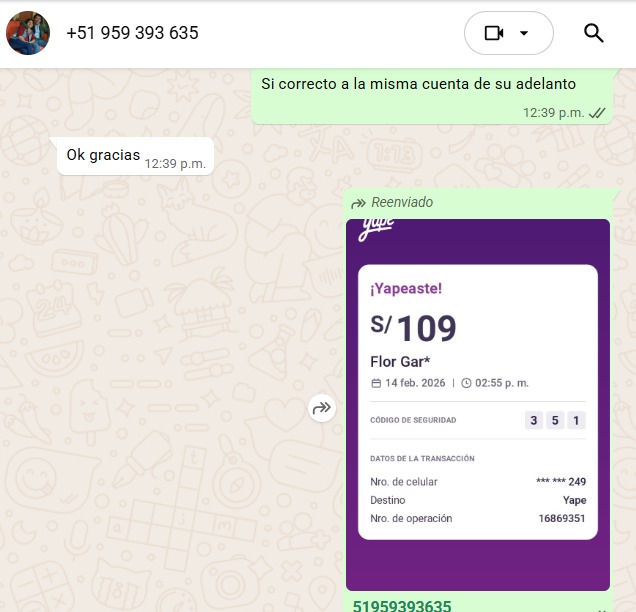The image size is (636, 612).
Task: Click the S/ 109 amount
Action: (413, 328)
